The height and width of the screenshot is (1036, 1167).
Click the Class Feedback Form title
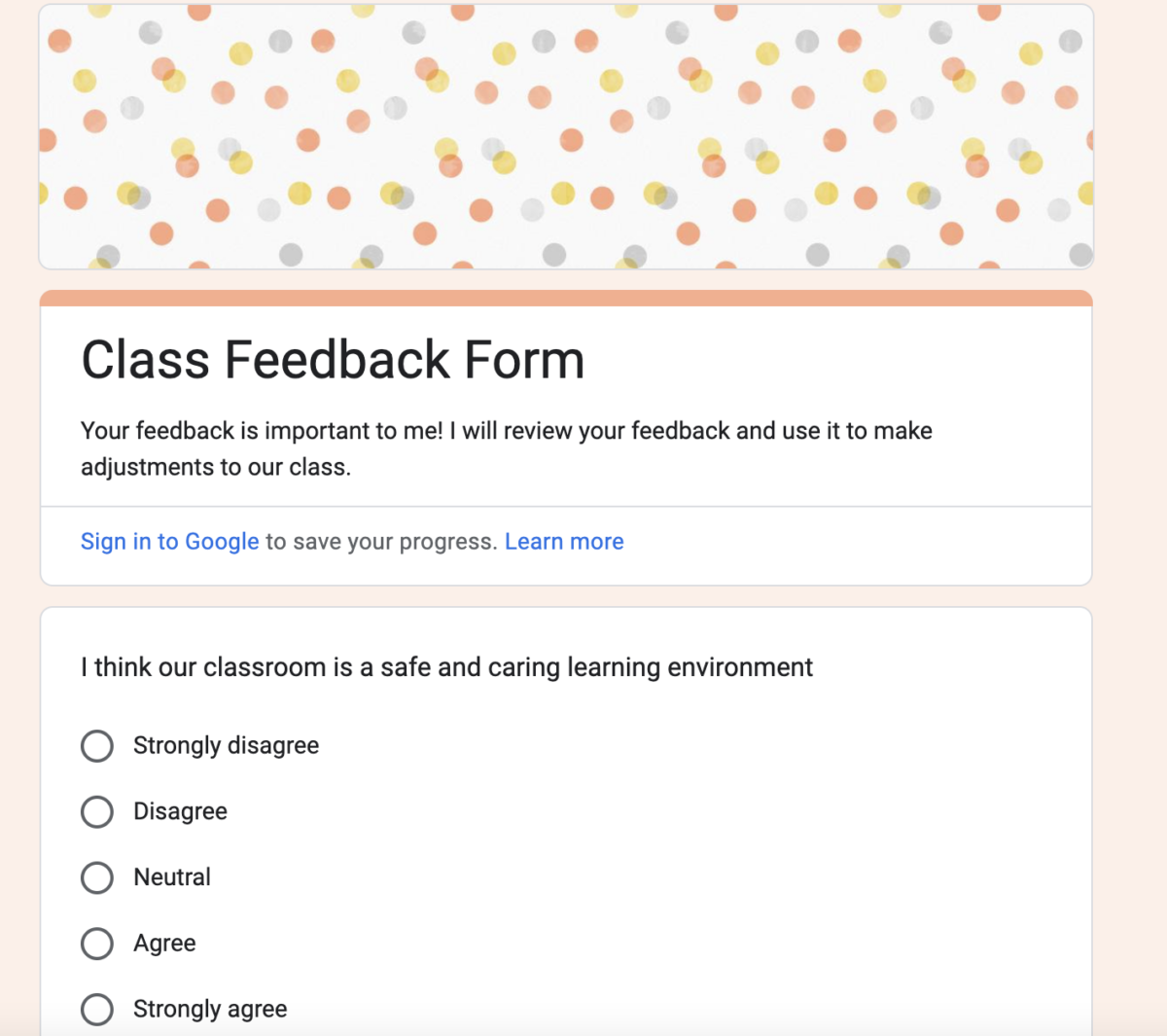point(332,360)
